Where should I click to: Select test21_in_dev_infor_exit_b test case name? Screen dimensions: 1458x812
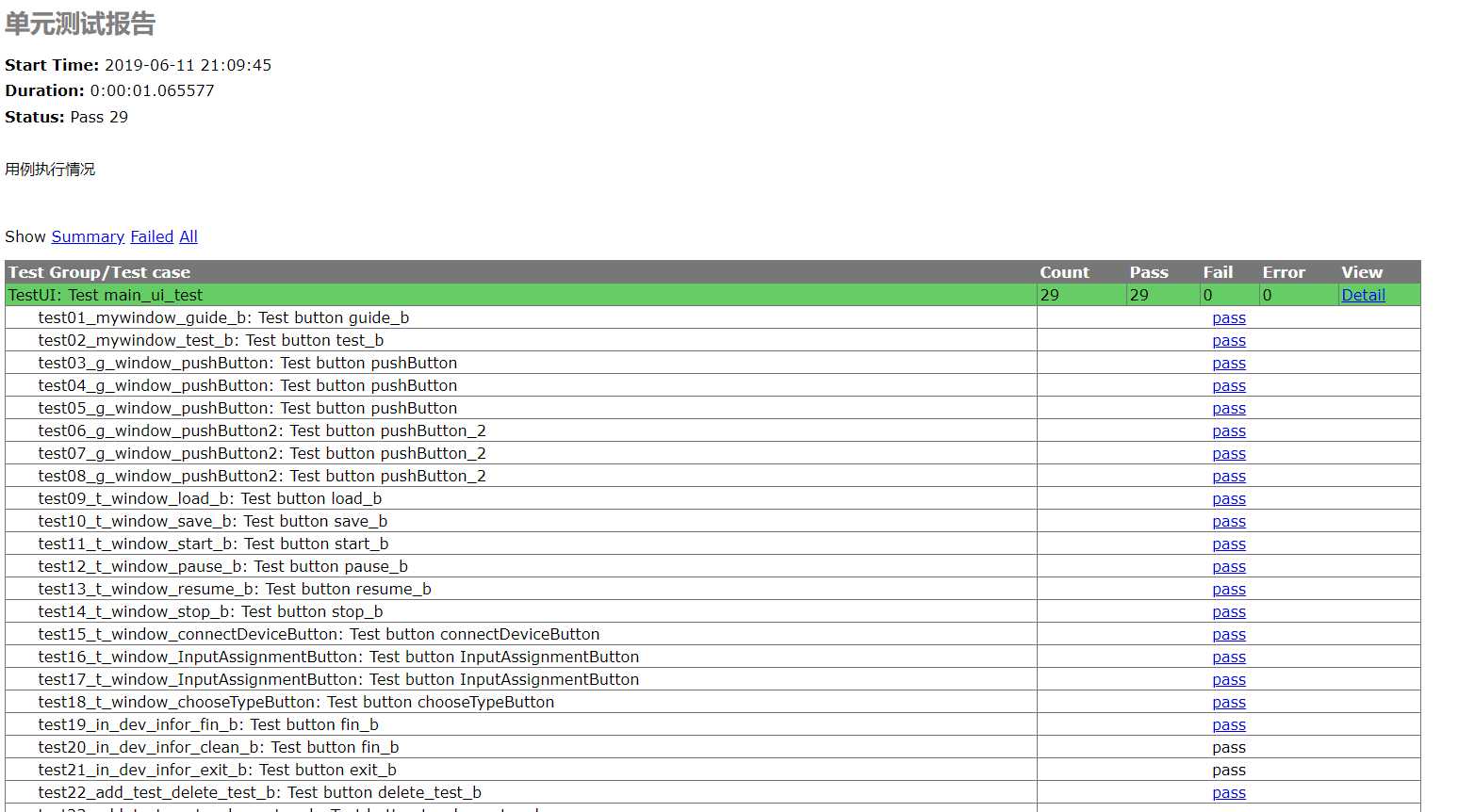[x=217, y=770]
